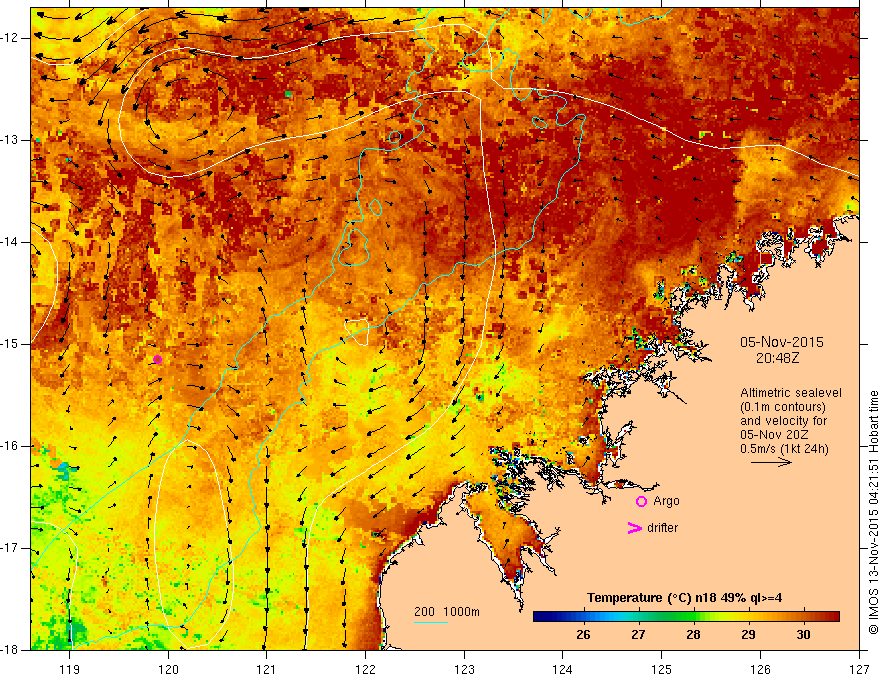This screenshot has width=880, height=680.
Task: Click the longitude axis label 124
Action: coord(563,669)
